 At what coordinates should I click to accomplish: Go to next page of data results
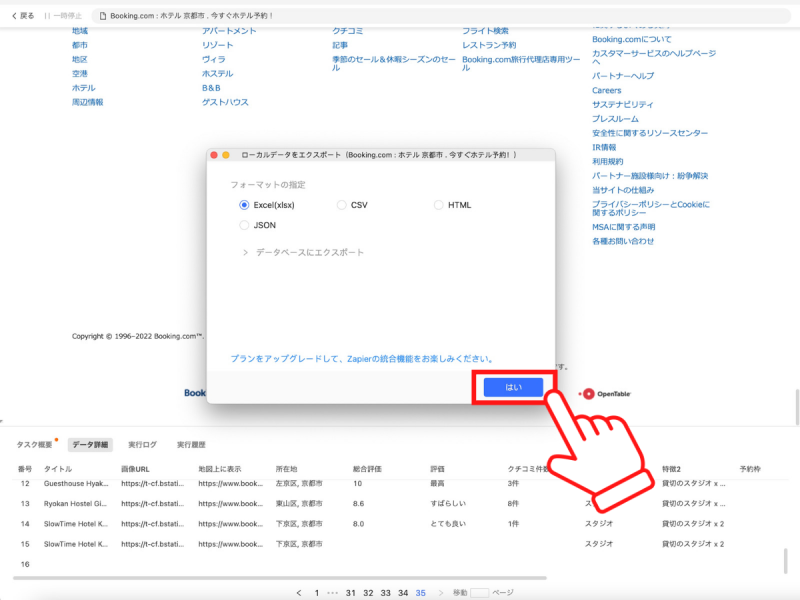coord(441,593)
